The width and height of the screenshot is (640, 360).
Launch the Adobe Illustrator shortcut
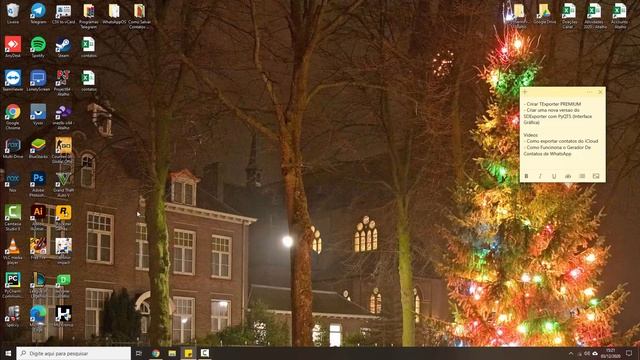pyautogui.click(x=38, y=218)
